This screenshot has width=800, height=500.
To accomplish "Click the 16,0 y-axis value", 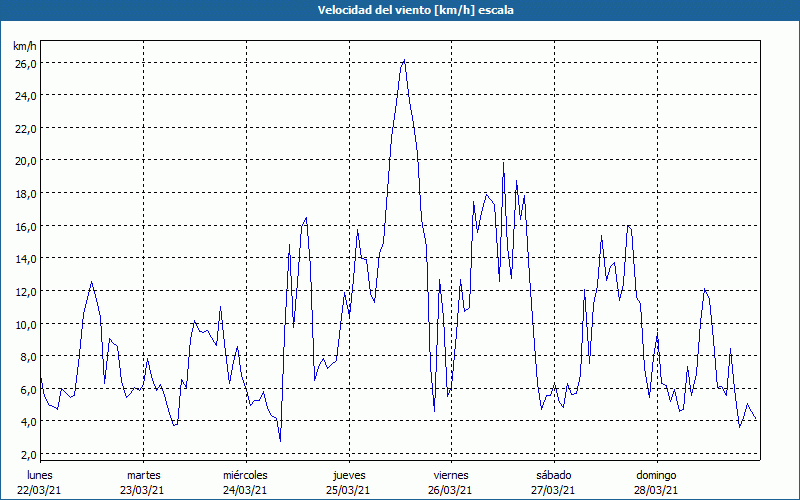I will pos(26,227).
